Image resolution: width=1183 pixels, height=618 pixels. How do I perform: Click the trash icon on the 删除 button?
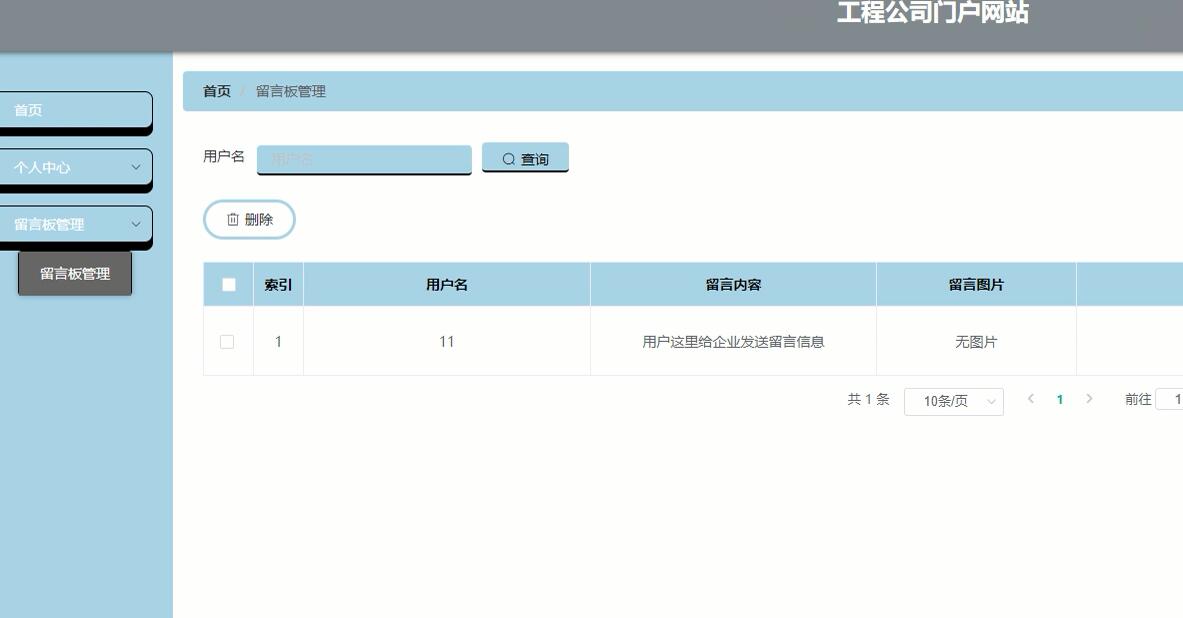click(x=232, y=220)
